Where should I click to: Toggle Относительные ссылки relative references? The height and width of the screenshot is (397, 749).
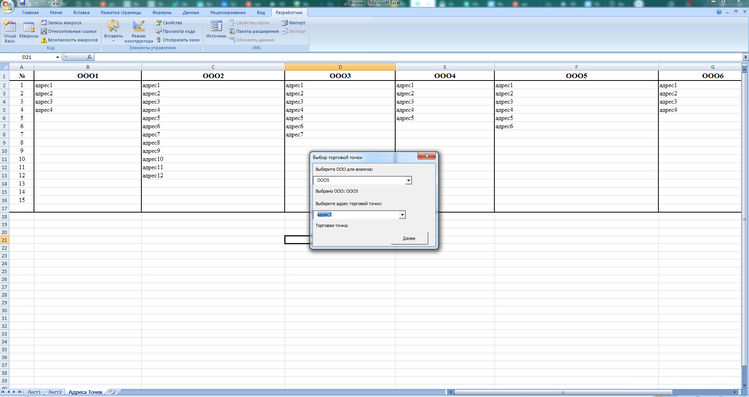[x=69, y=31]
